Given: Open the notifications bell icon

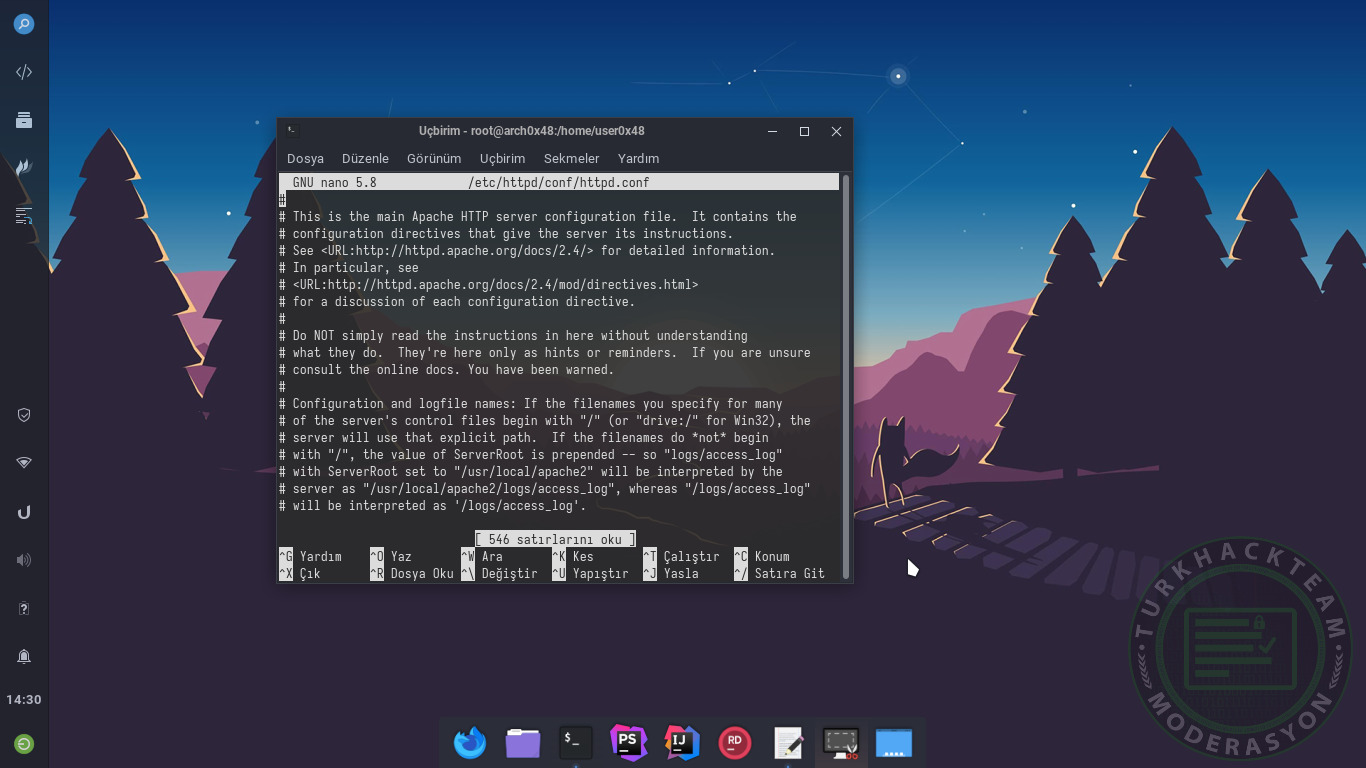Looking at the screenshot, I should pos(24,656).
